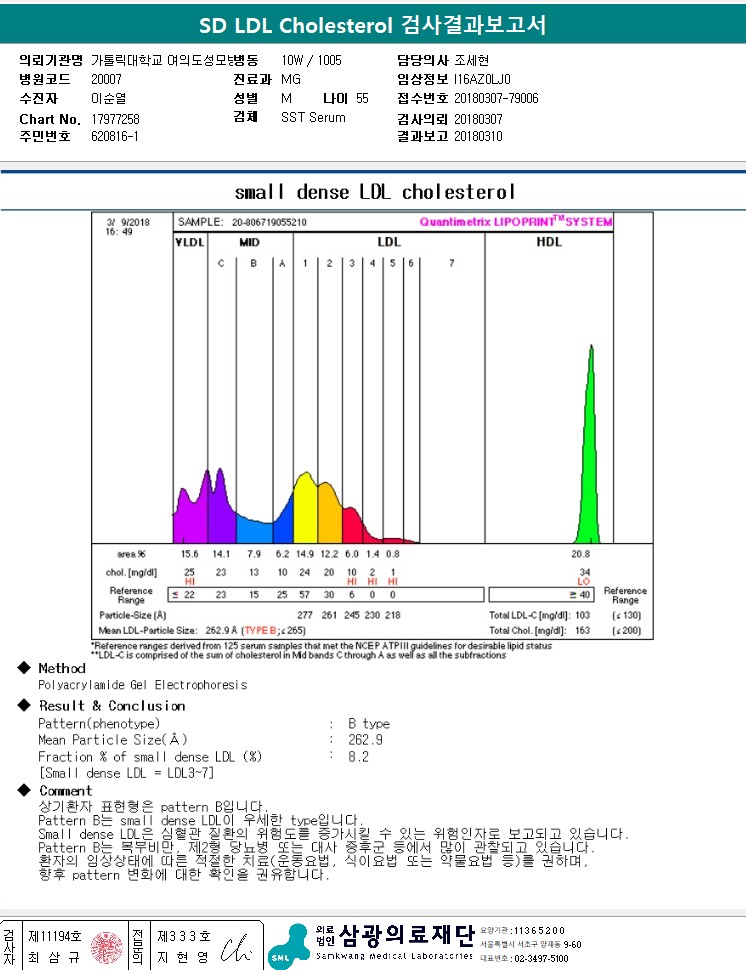Click the orange LDL 2 band
746x970 pixels.
point(330,515)
